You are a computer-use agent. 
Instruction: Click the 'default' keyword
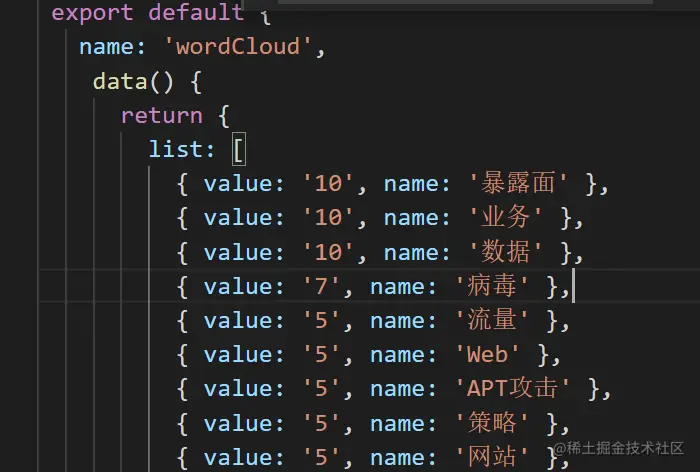[196, 12]
